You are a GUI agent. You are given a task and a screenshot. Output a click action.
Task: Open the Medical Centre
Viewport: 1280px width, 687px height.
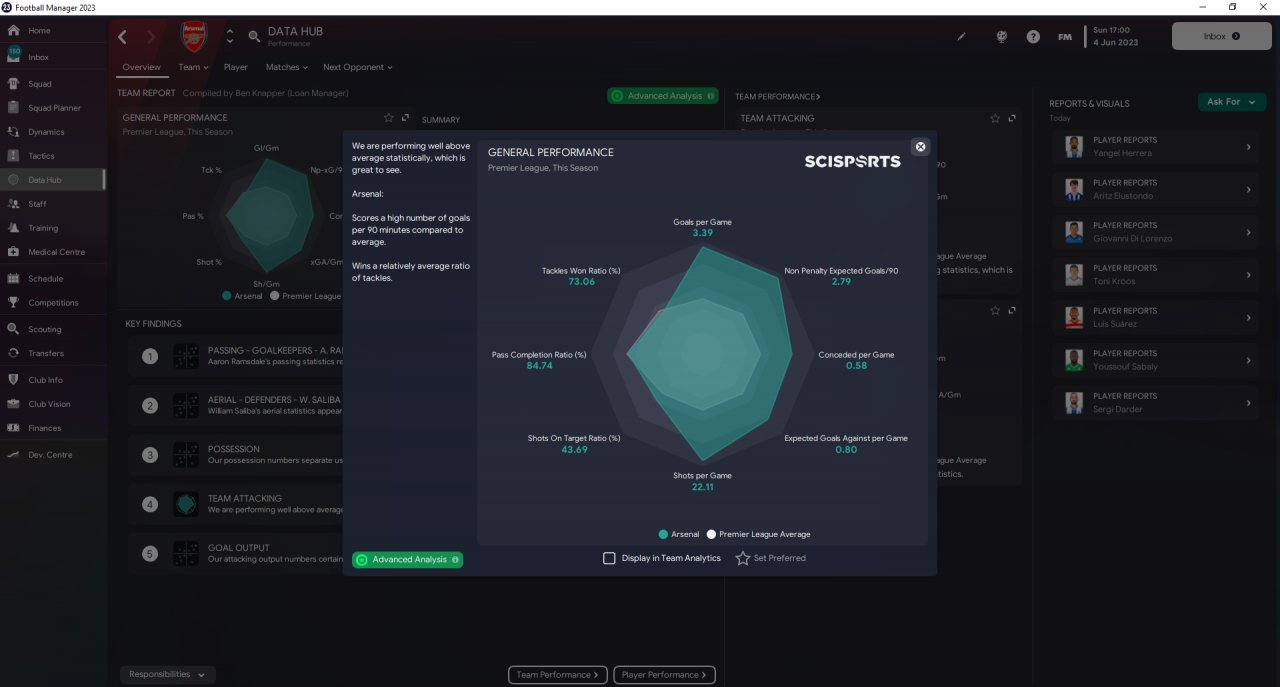click(52, 252)
